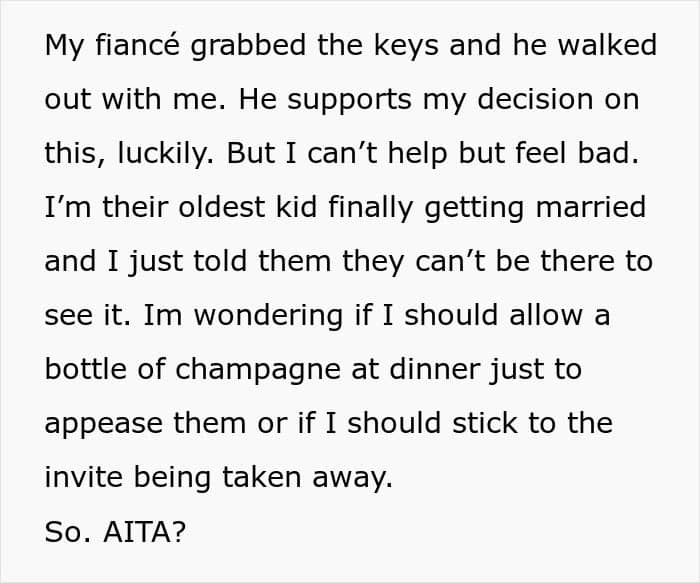Click the word "appease" in the text
The width and height of the screenshot is (700, 583).
pyautogui.click(x=103, y=425)
